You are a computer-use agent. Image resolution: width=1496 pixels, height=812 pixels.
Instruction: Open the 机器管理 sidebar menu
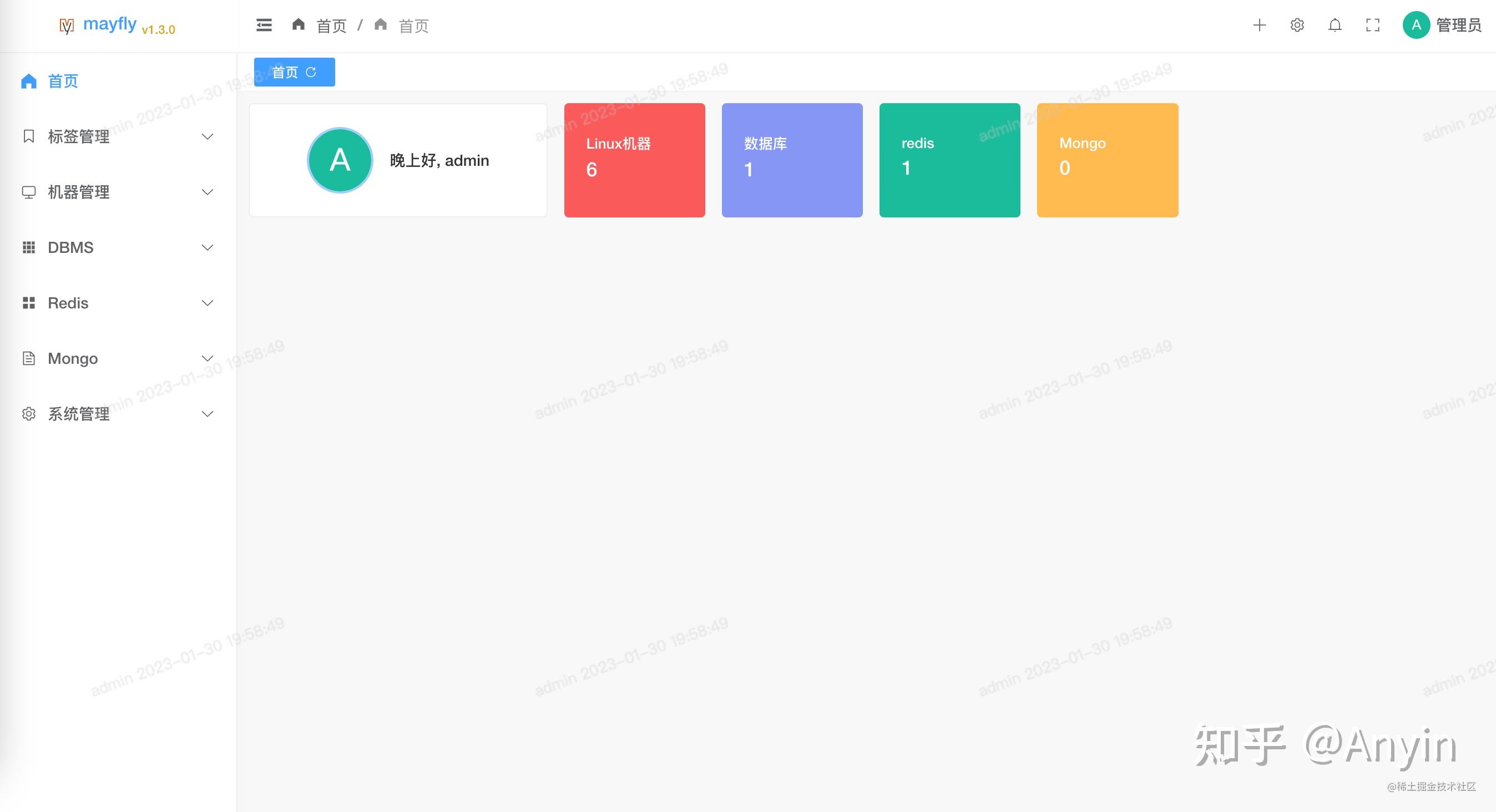click(119, 192)
